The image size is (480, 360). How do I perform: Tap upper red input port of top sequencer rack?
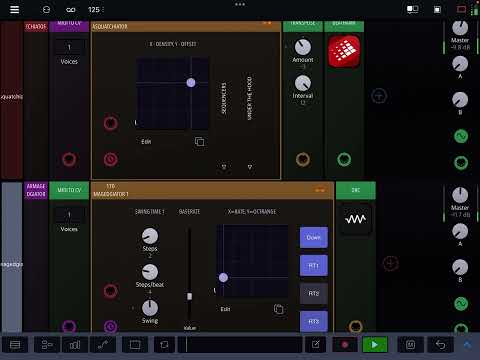(110, 123)
